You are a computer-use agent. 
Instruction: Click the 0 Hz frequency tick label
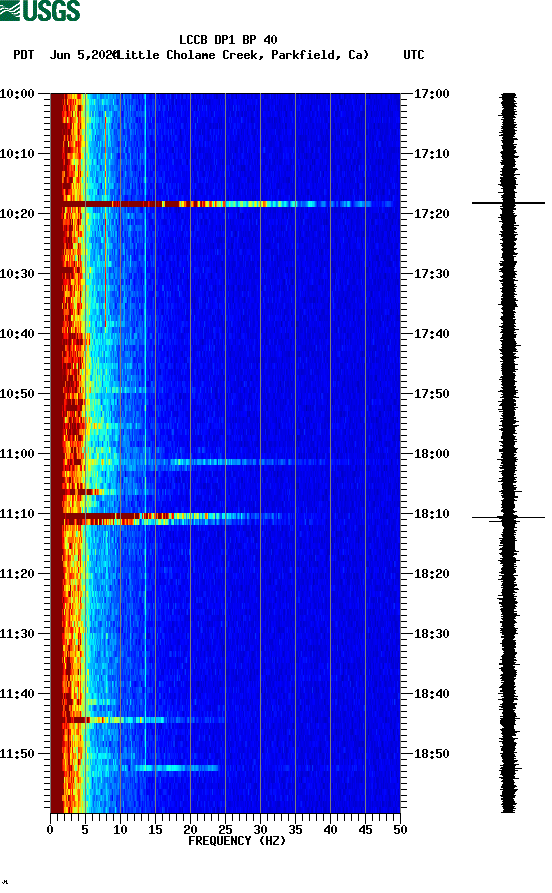click(x=50, y=830)
